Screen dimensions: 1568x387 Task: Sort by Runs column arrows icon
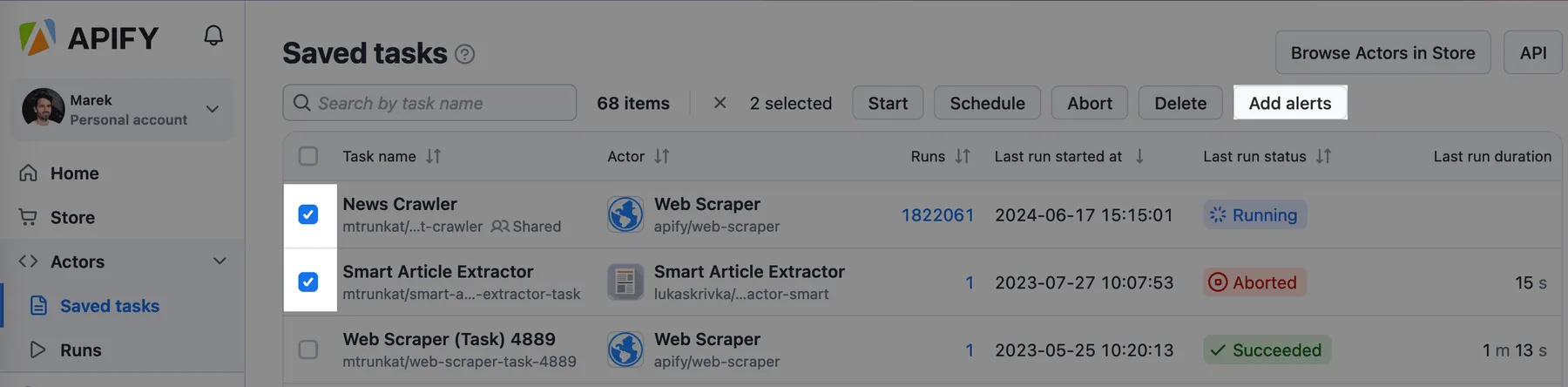(962, 156)
